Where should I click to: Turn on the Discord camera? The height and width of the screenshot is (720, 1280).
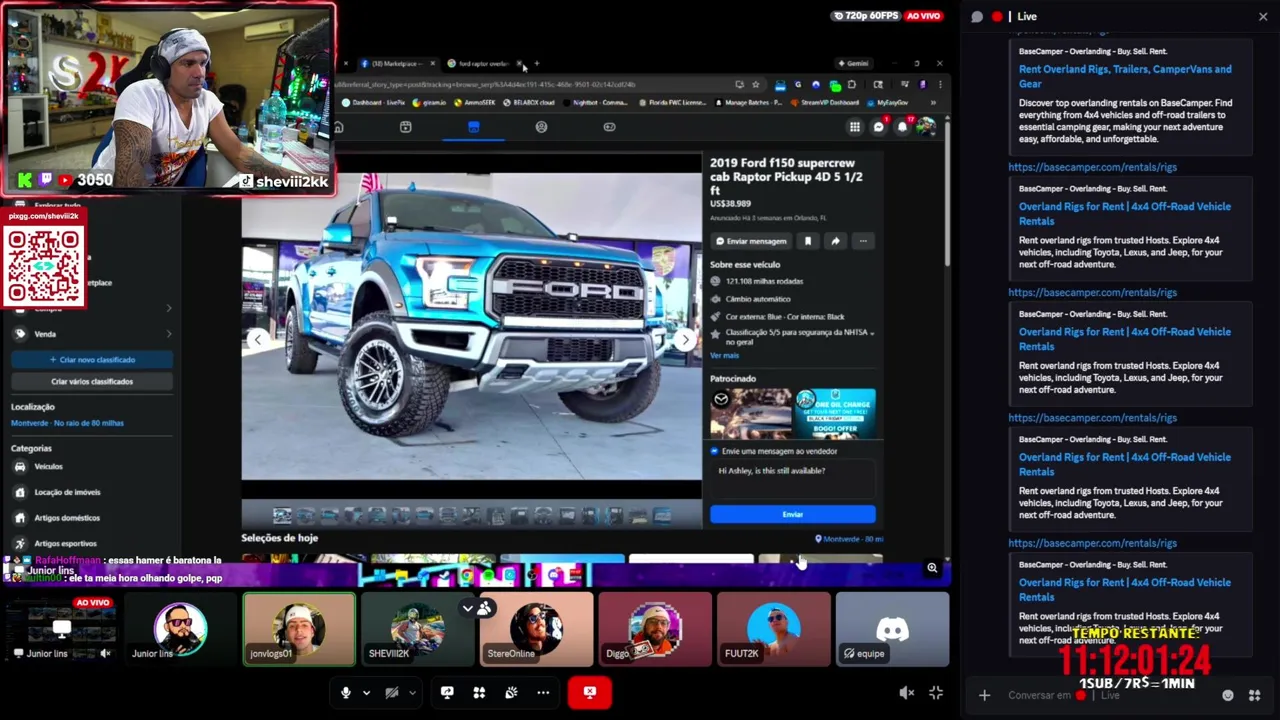392,692
